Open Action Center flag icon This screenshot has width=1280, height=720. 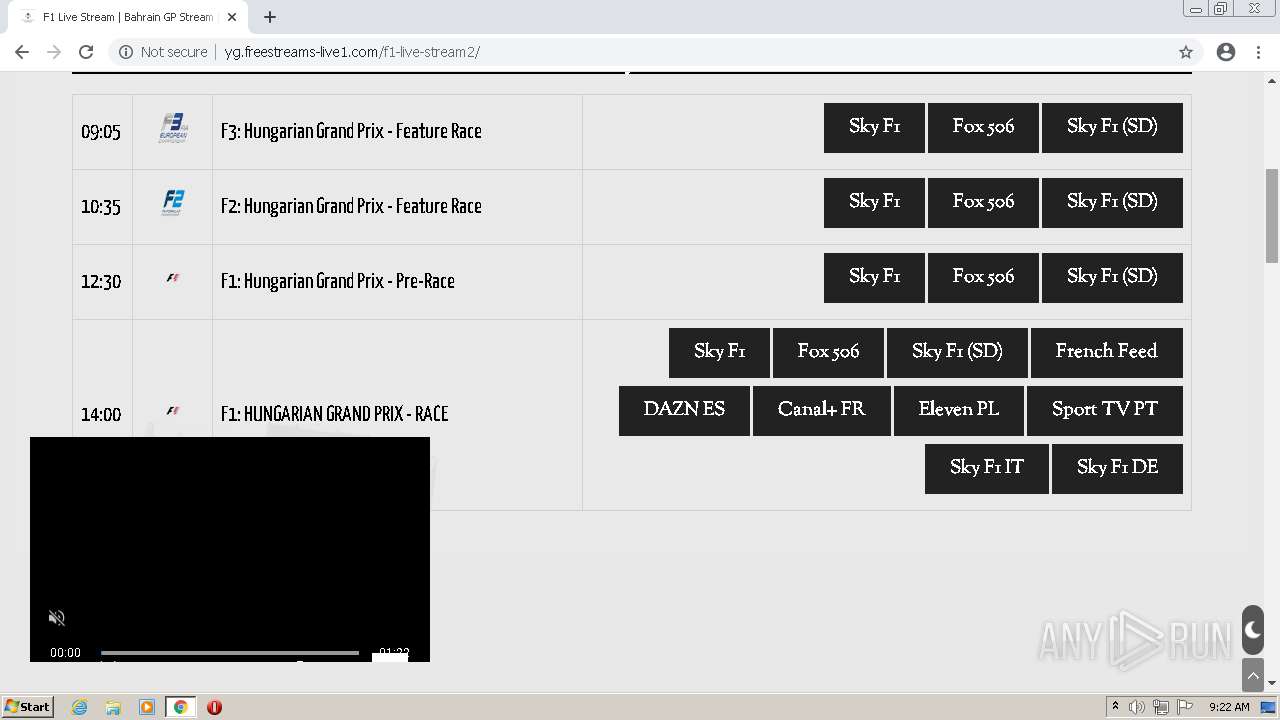tap(1185, 707)
